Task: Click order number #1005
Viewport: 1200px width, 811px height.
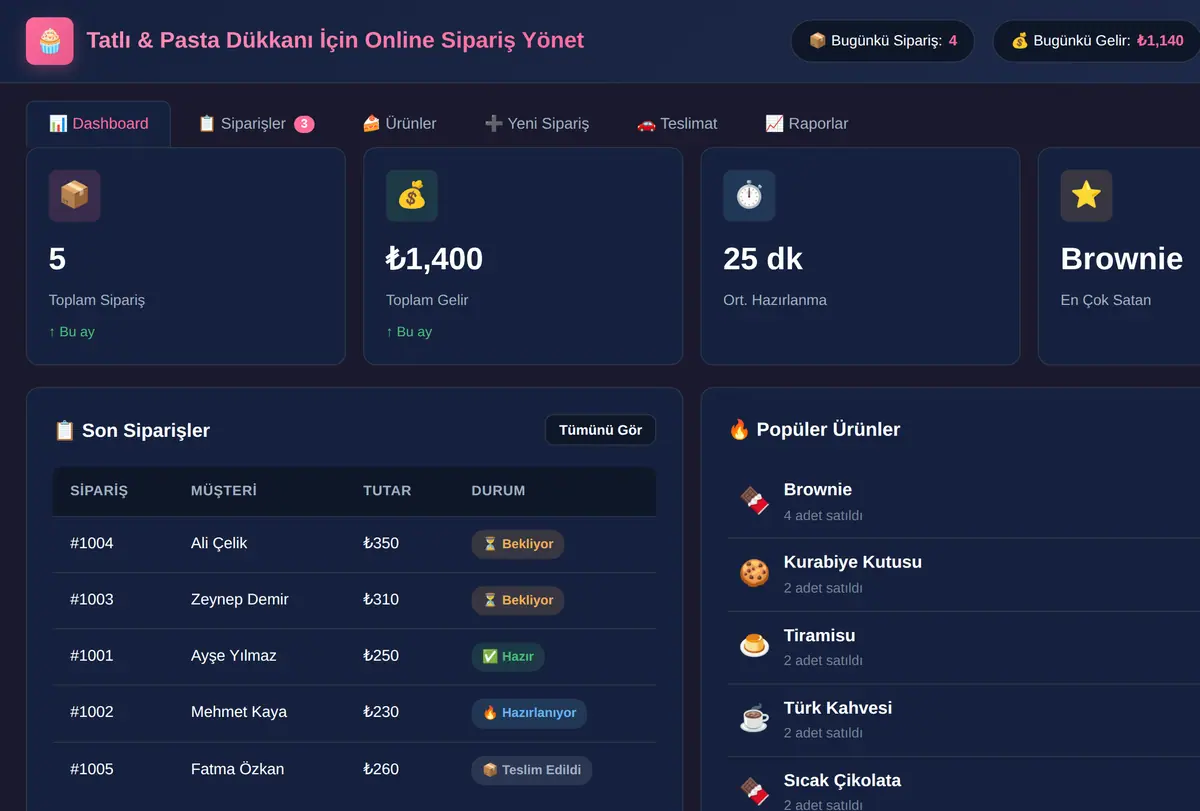Action: (92, 769)
